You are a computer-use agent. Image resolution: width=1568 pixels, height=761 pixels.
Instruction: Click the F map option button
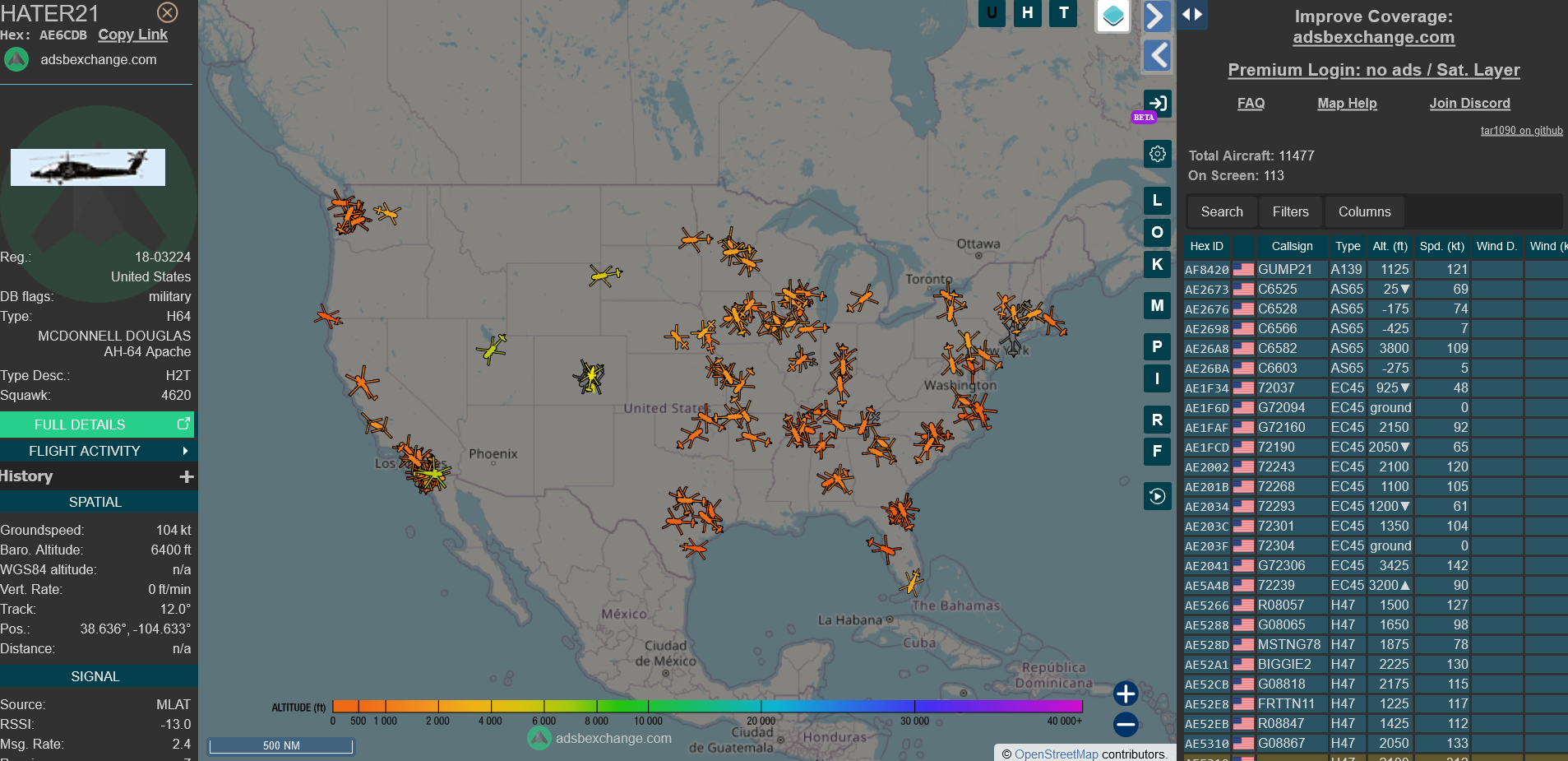tap(1157, 451)
